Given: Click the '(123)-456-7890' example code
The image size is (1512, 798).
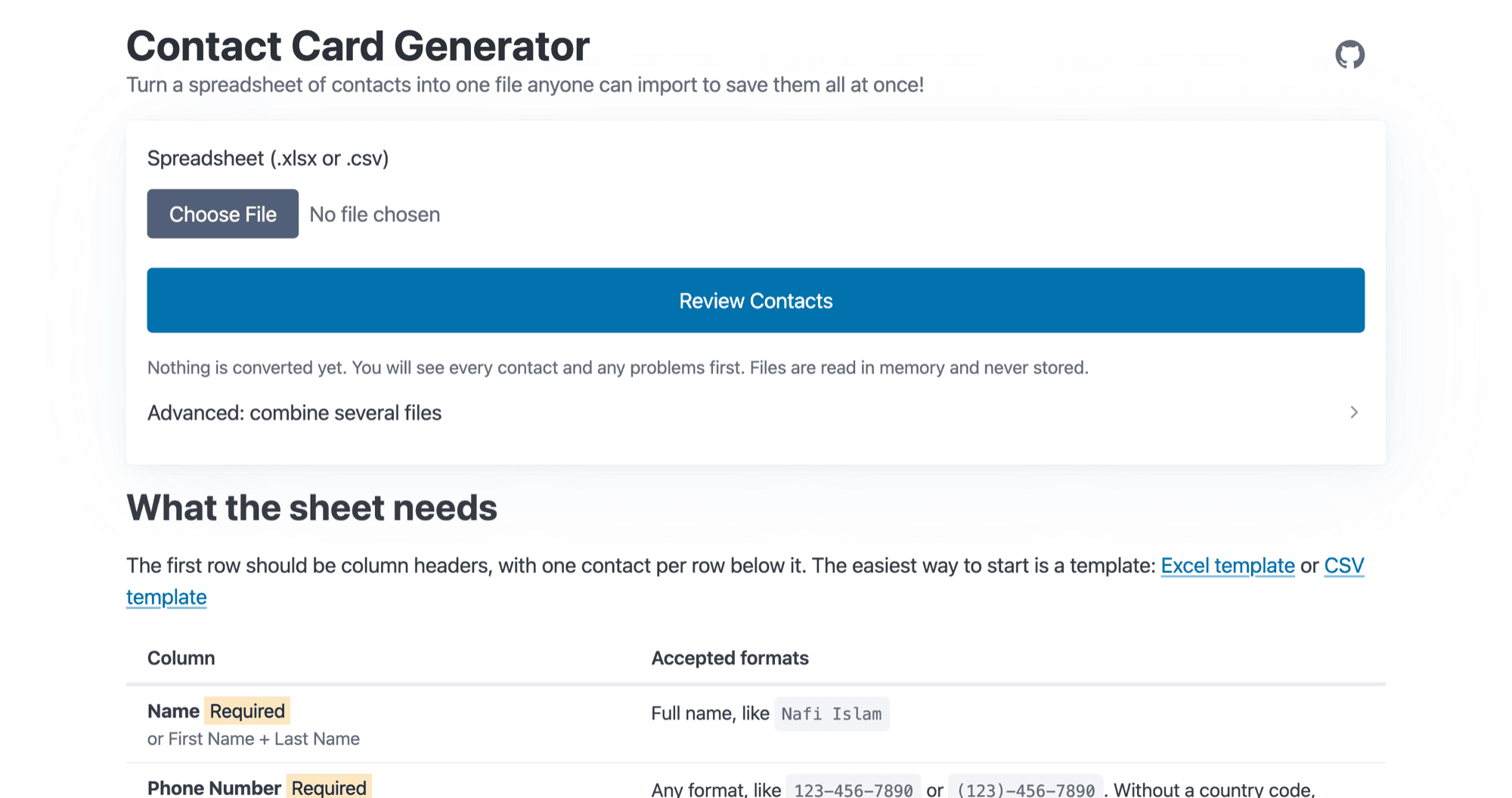Looking at the screenshot, I should tap(1026, 788).
